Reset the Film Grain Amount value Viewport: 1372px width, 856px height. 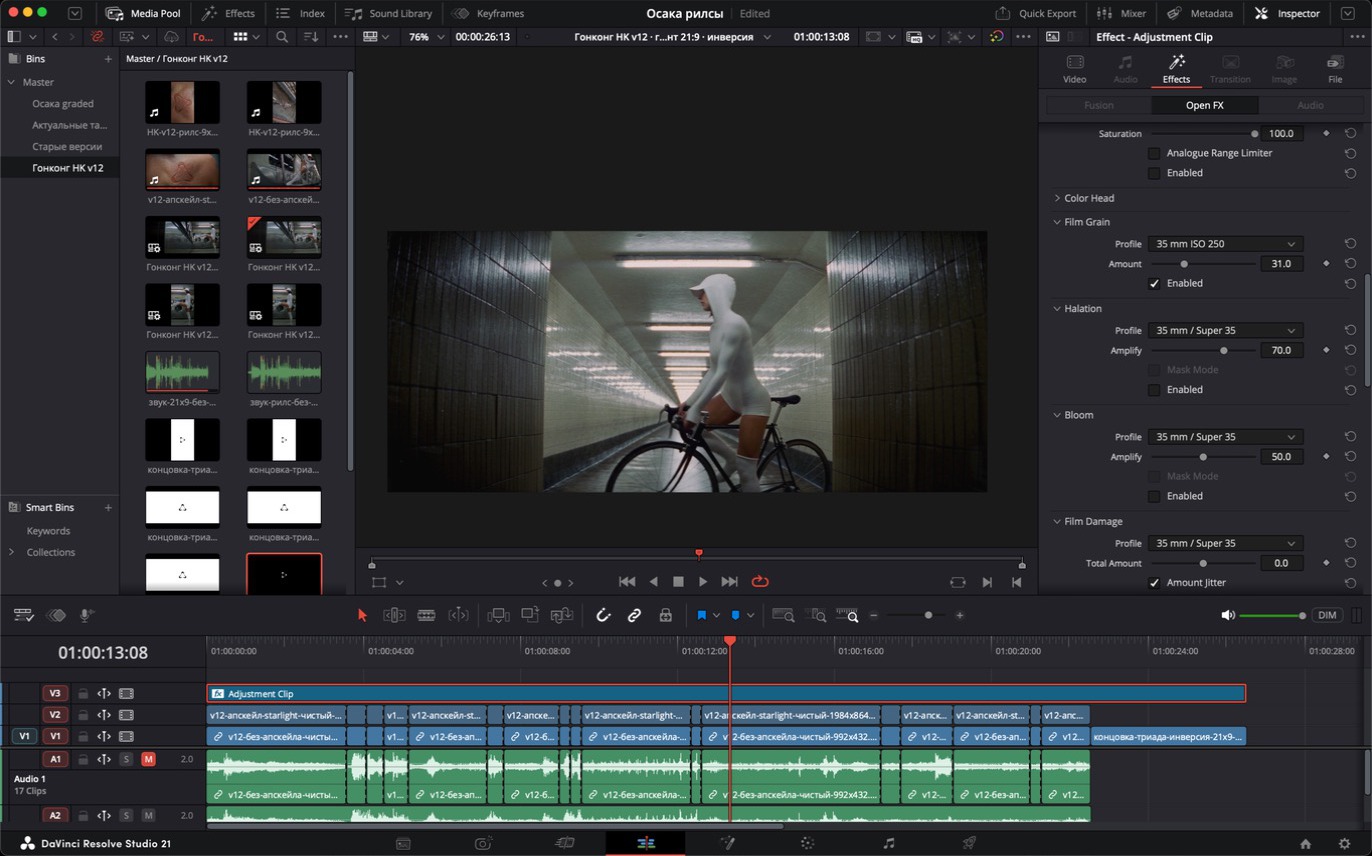tap(1350, 264)
